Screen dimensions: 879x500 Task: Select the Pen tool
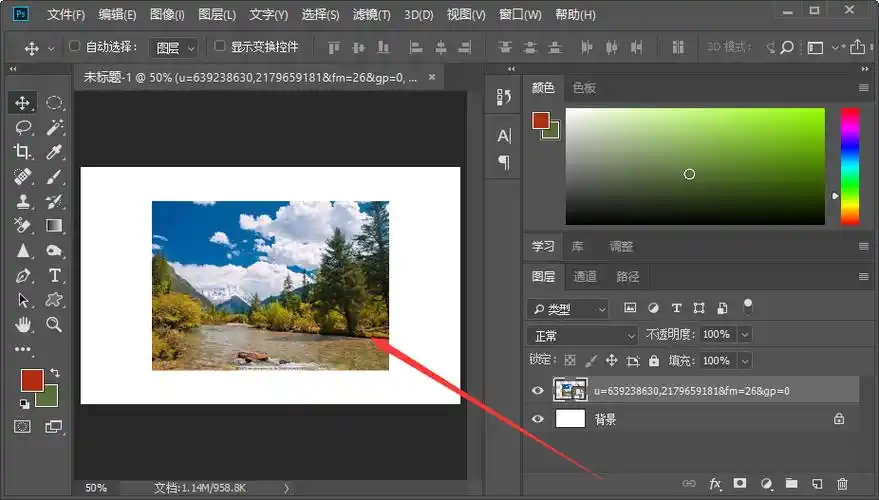coord(22,275)
